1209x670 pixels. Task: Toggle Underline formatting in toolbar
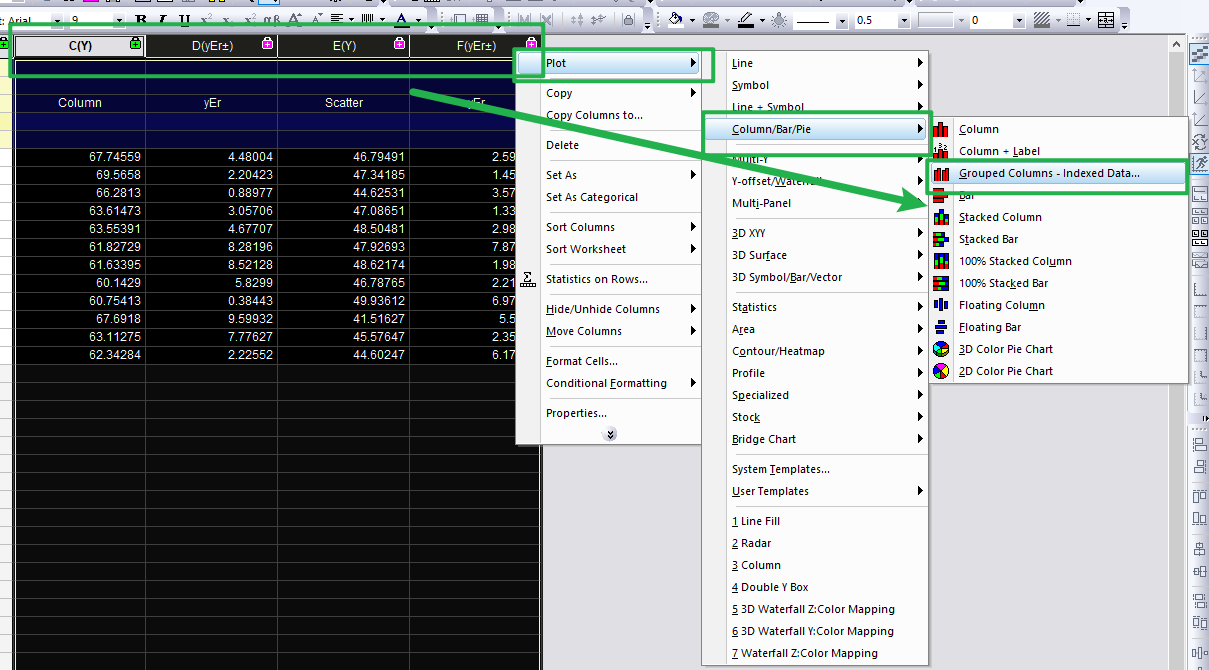[x=184, y=19]
